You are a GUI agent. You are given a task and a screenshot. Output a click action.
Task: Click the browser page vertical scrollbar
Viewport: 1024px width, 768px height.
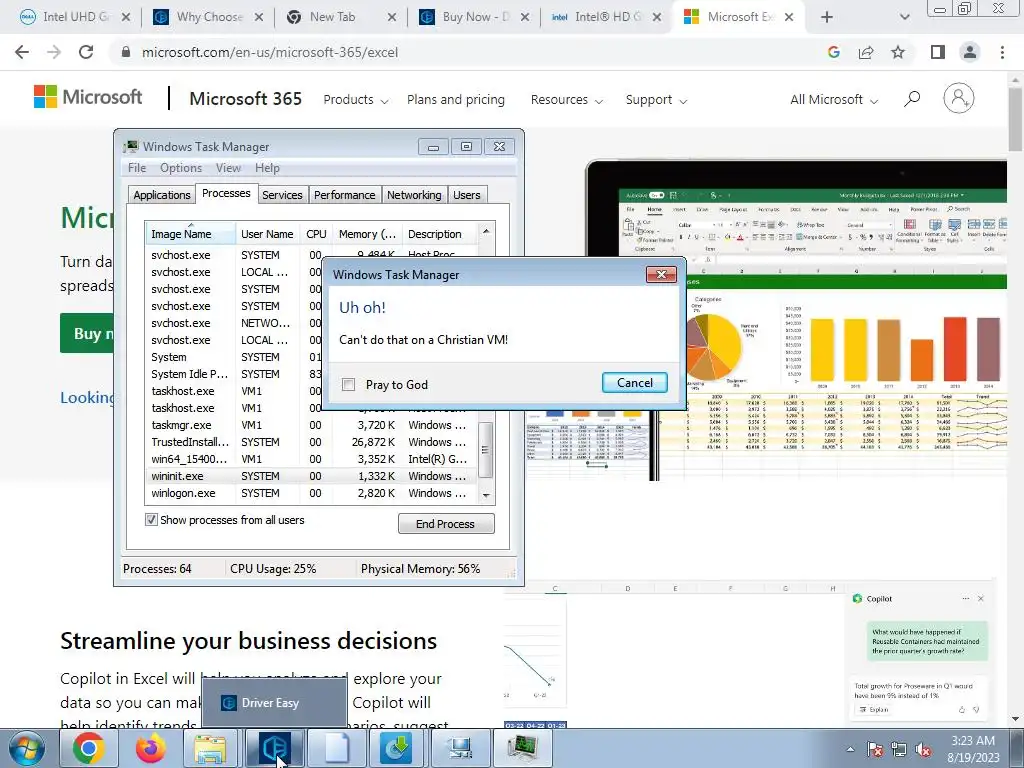(1015, 121)
